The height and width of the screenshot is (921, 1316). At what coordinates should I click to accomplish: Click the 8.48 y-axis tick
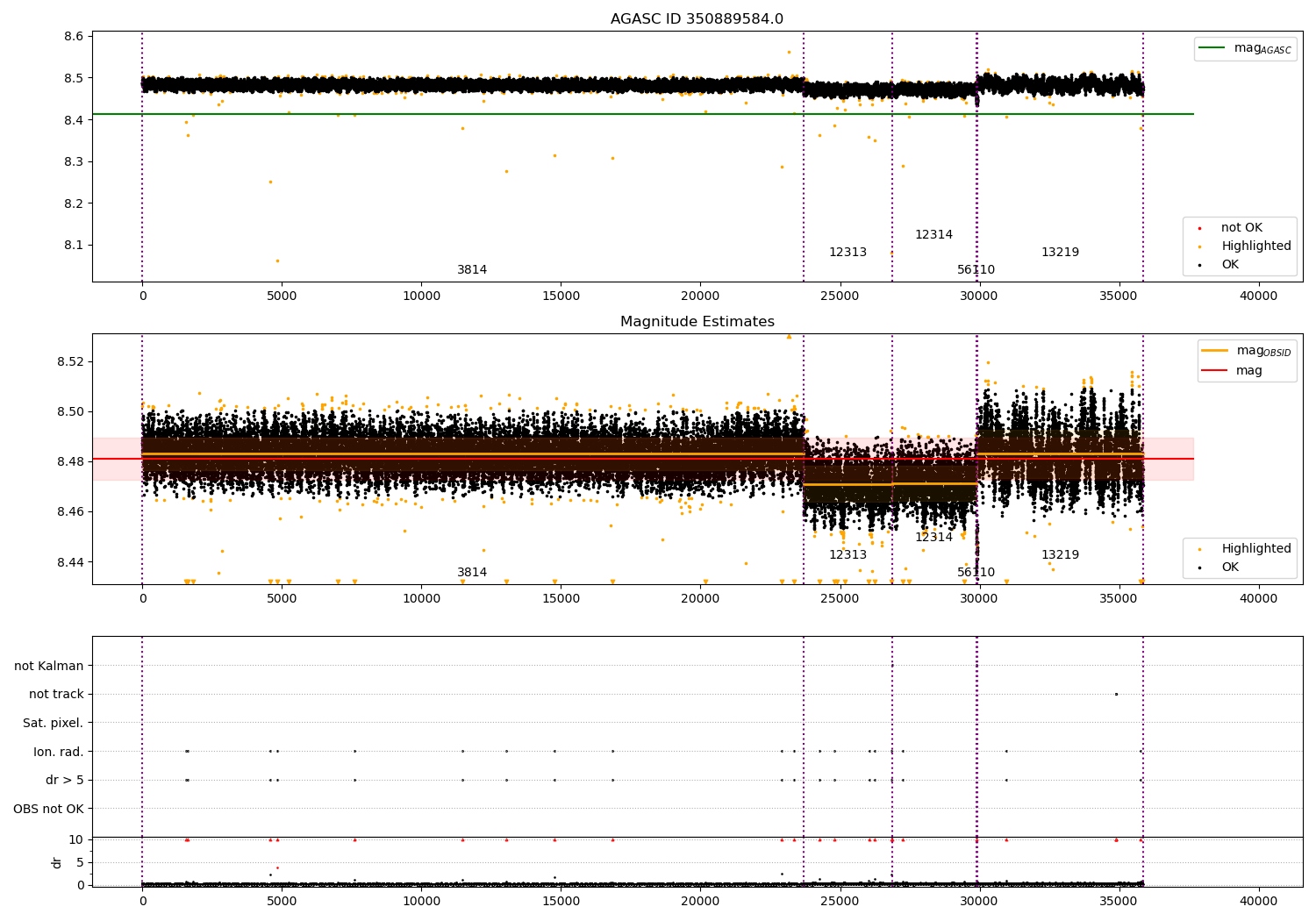click(71, 462)
